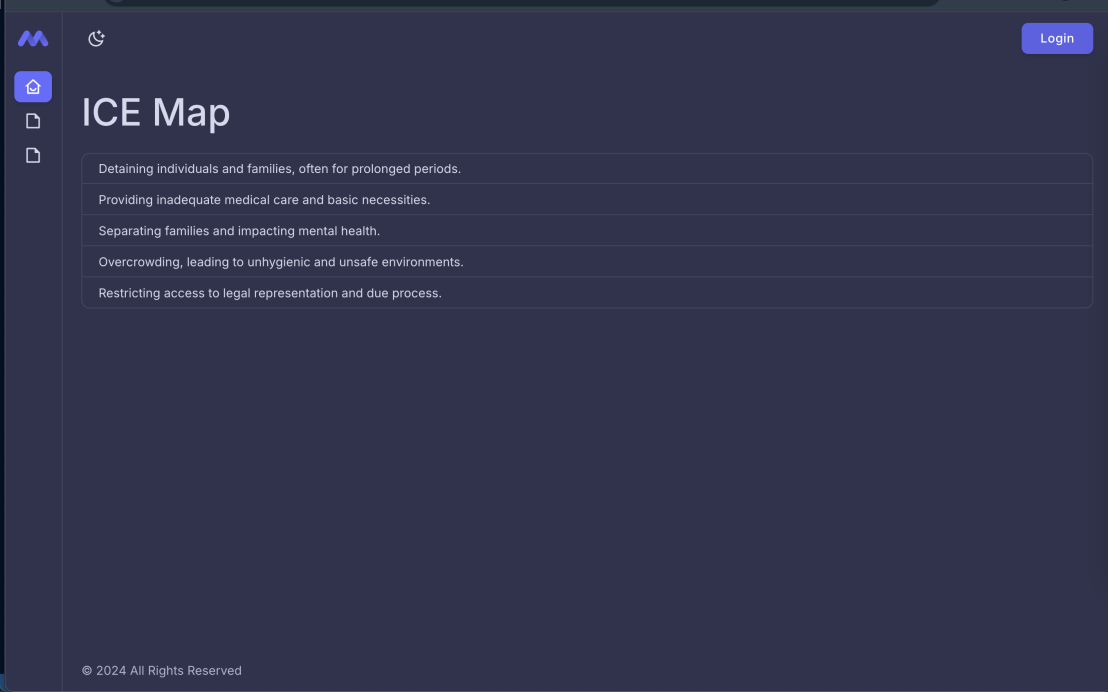Open the first document page sidebar icon

tap(33, 121)
